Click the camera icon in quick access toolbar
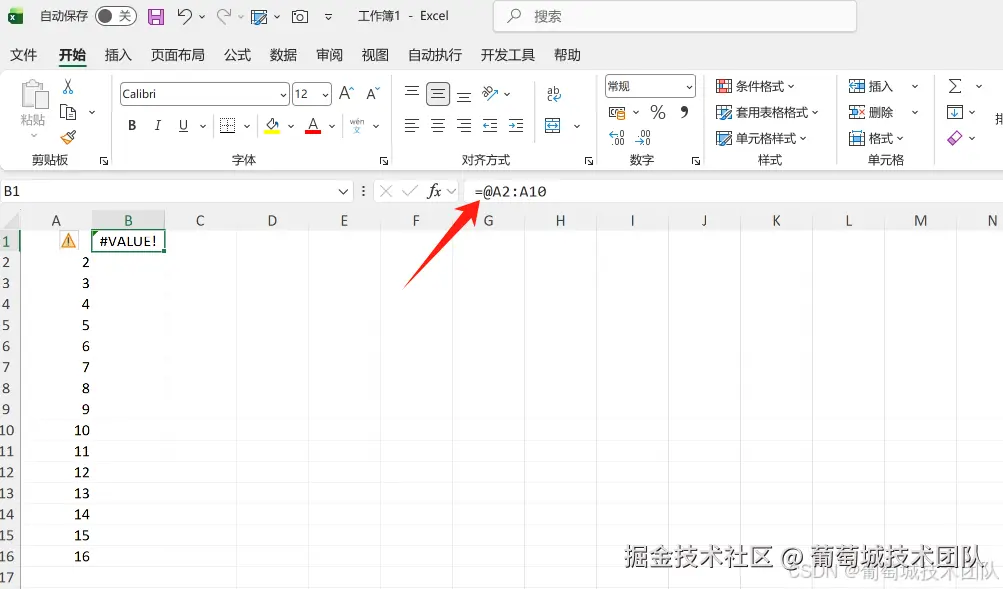The image size is (1003, 589). point(299,16)
